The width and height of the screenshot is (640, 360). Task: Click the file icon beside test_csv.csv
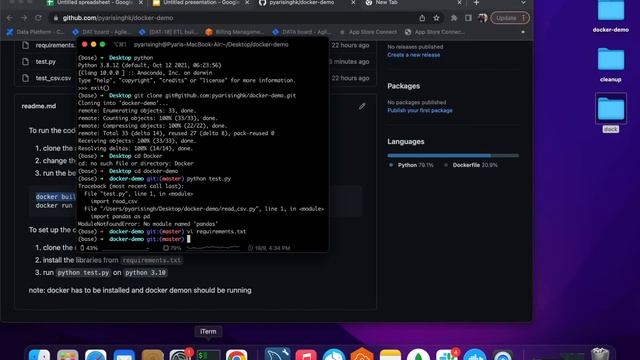26,78
